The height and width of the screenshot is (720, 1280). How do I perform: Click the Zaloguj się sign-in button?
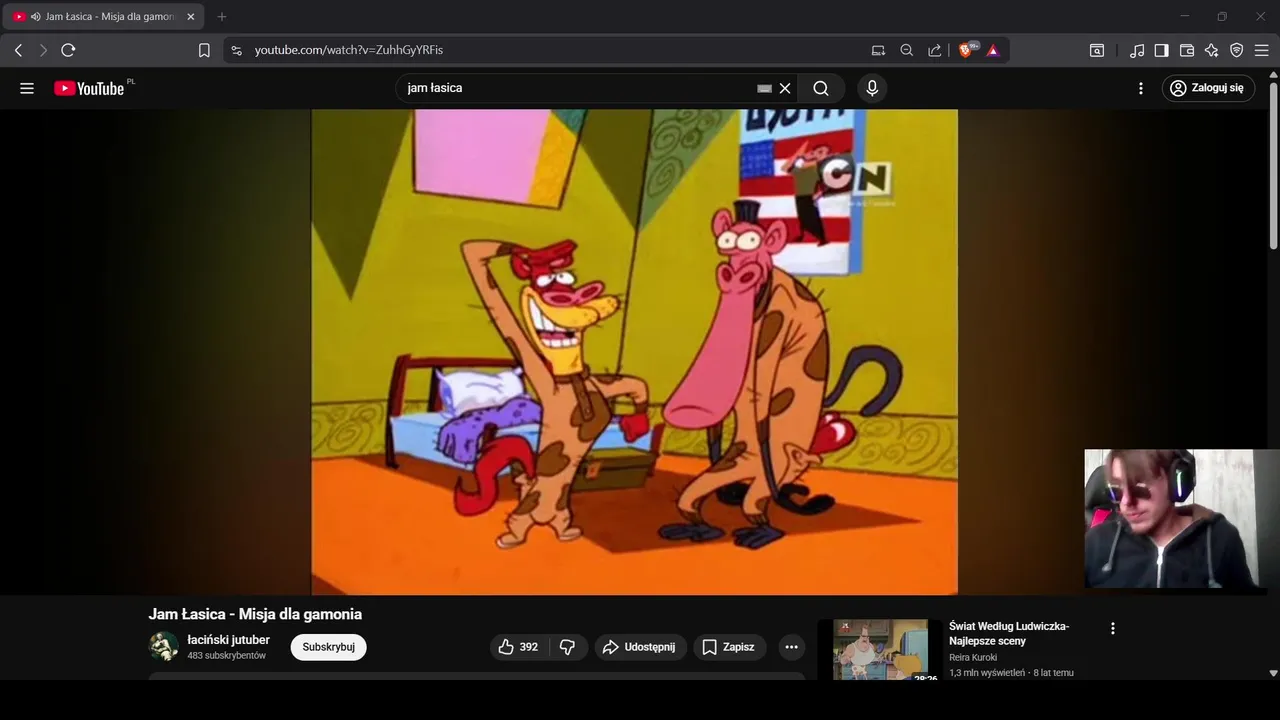1208,88
